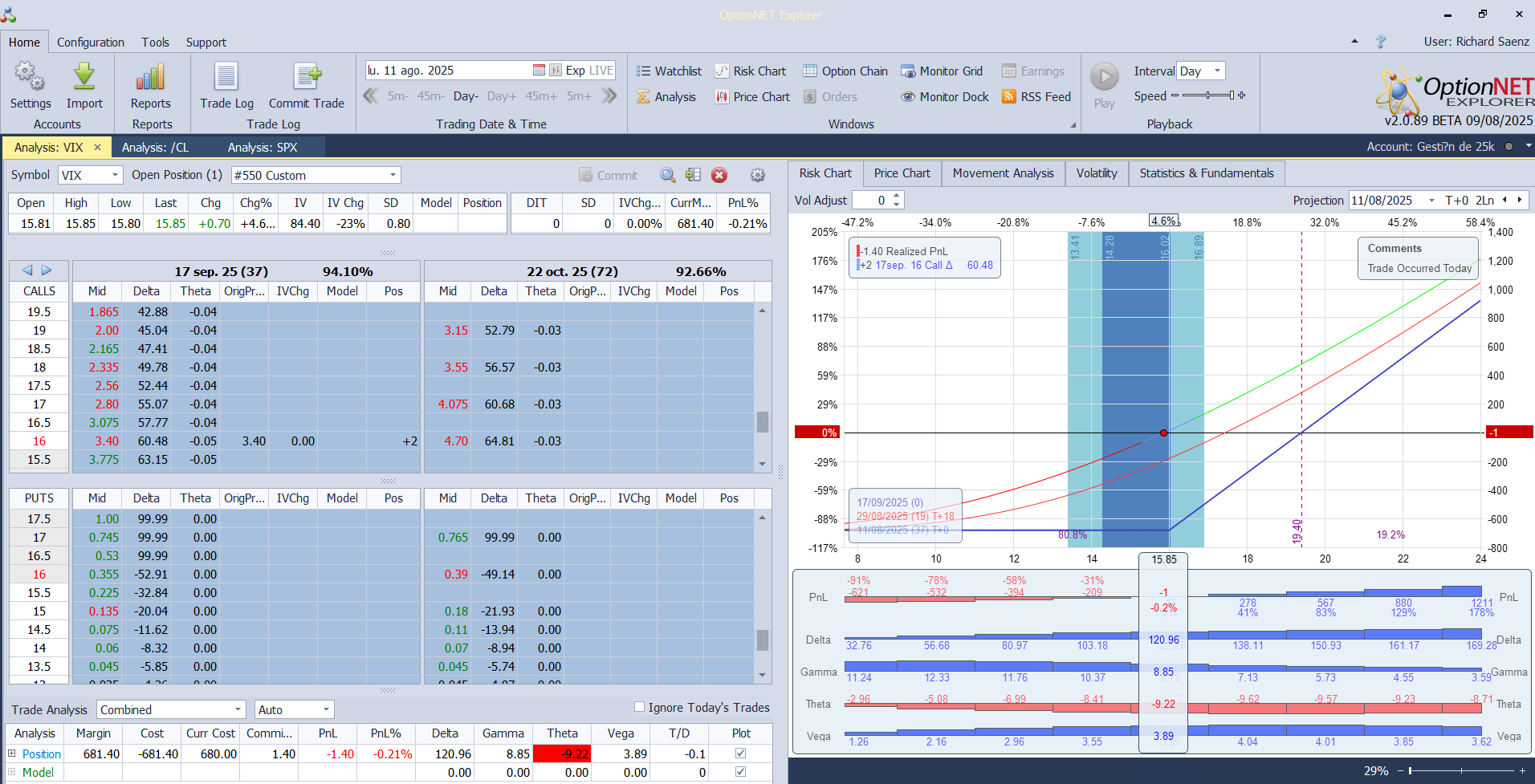The width and height of the screenshot is (1535, 784).
Task: Click the red X delete position icon
Action: point(719,175)
